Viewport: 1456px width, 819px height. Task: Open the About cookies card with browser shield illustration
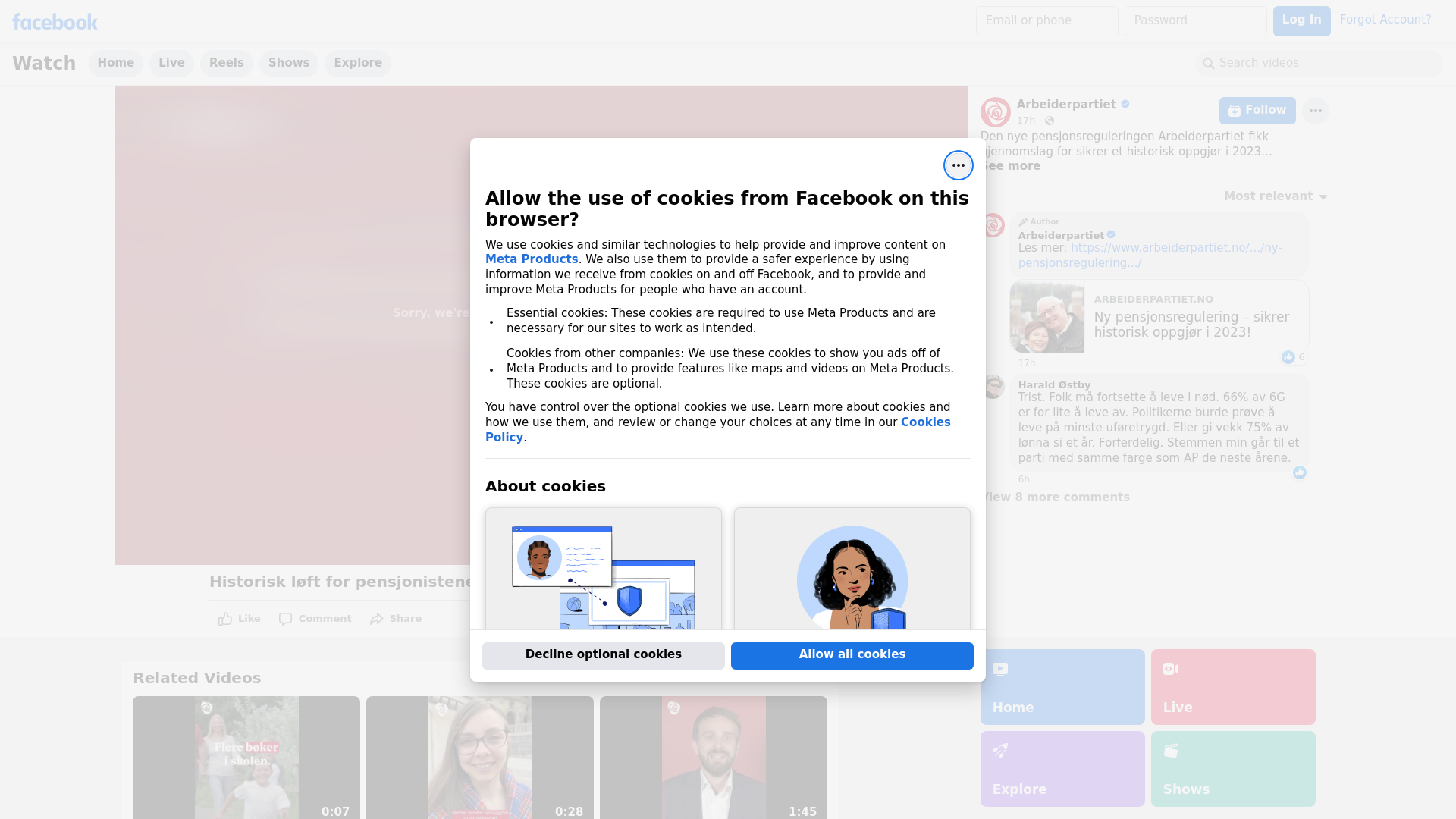click(x=604, y=569)
